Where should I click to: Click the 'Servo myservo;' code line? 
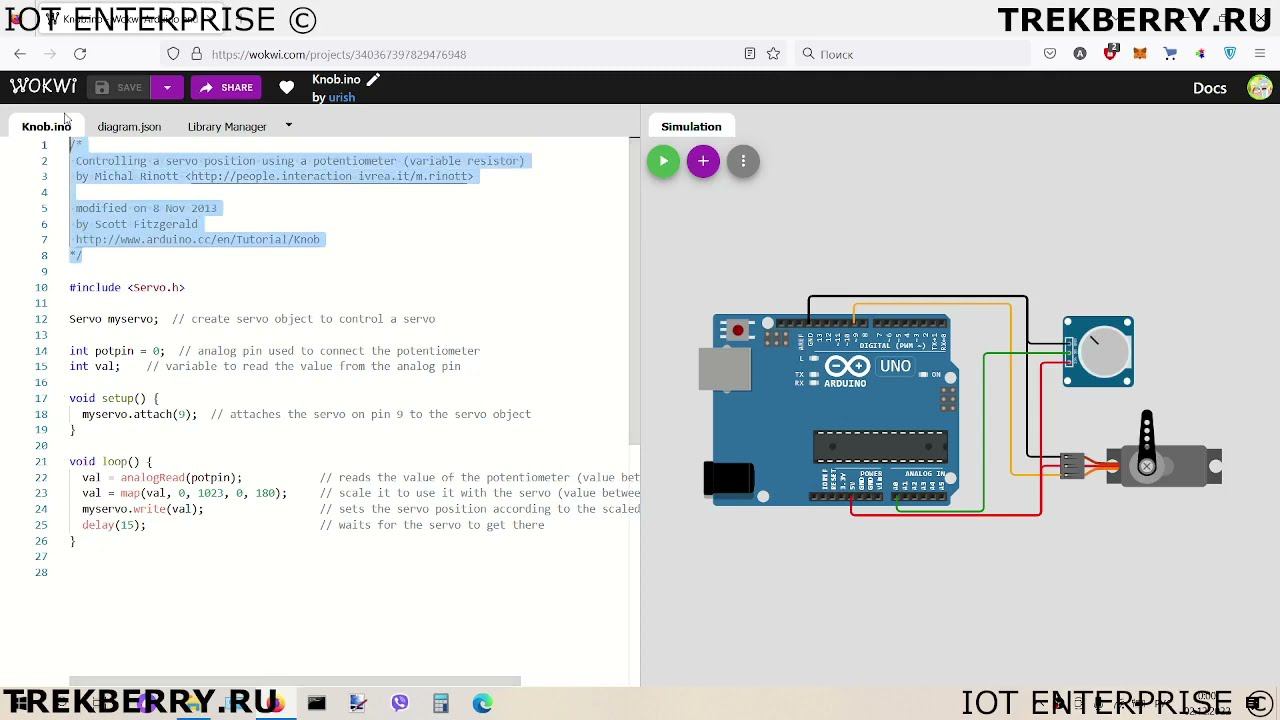click(113, 319)
